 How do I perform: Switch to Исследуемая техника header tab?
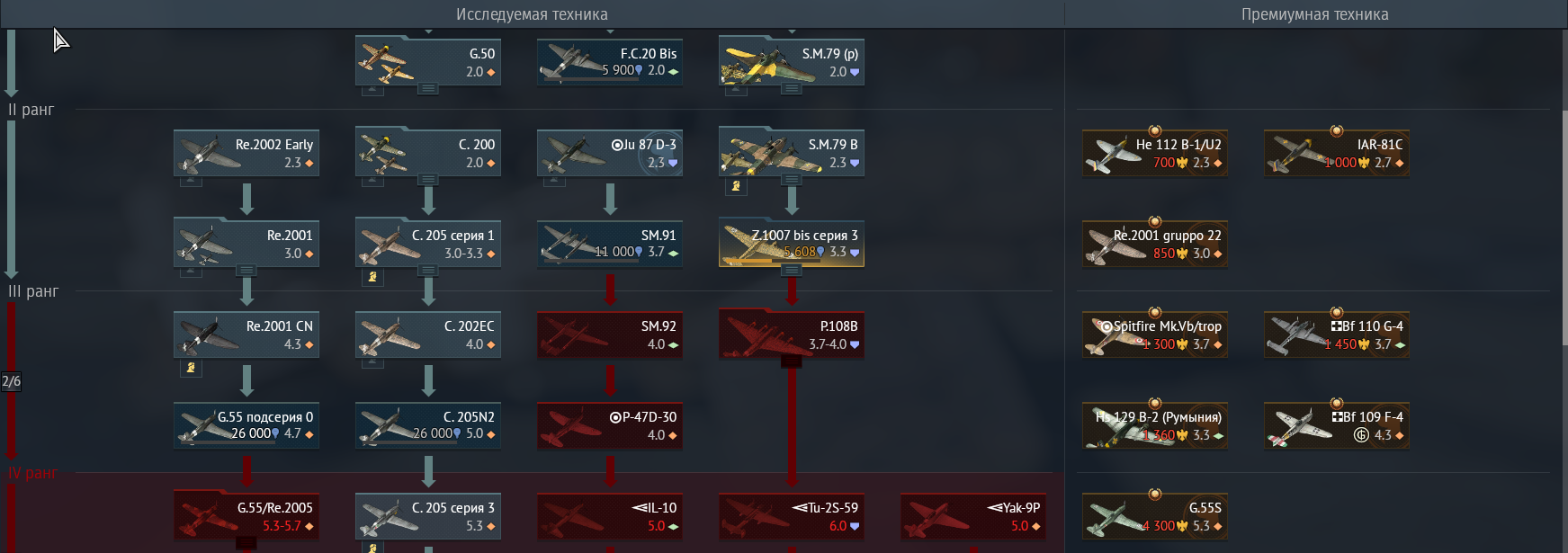coord(532,14)
